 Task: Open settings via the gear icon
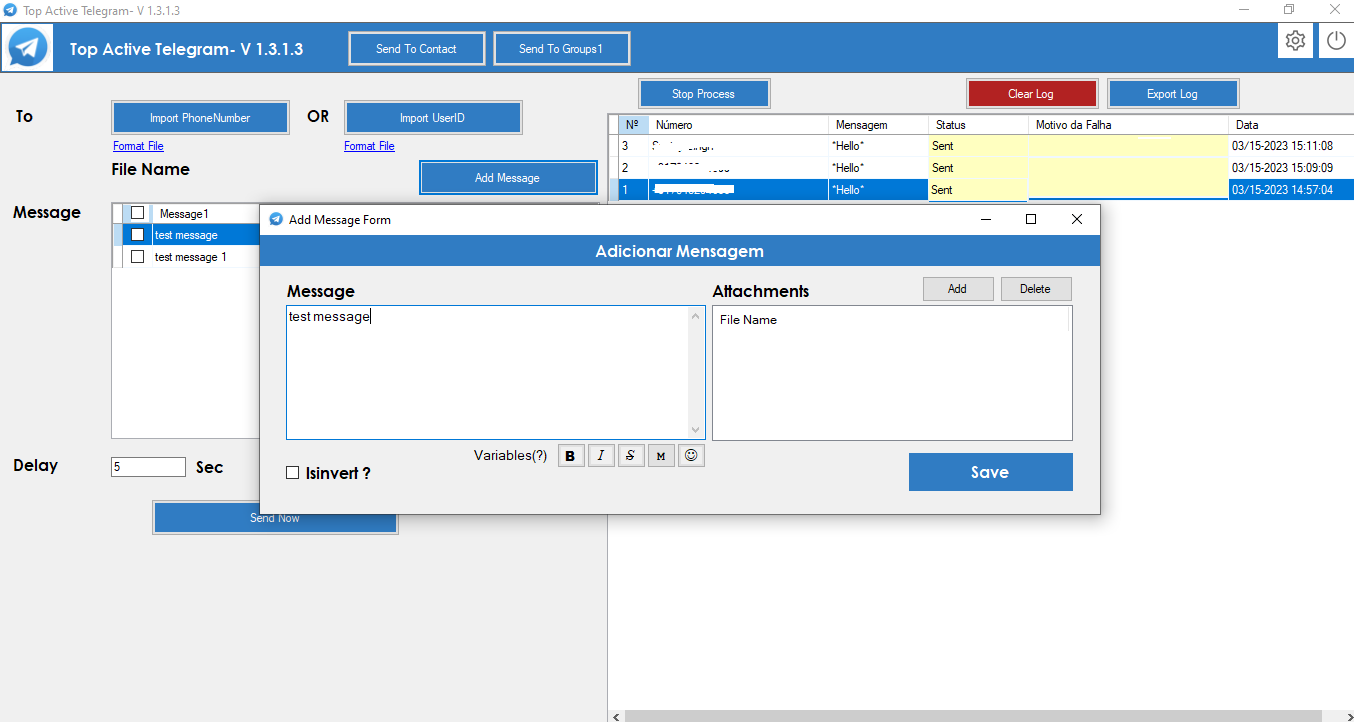[x=1295, y=41]
